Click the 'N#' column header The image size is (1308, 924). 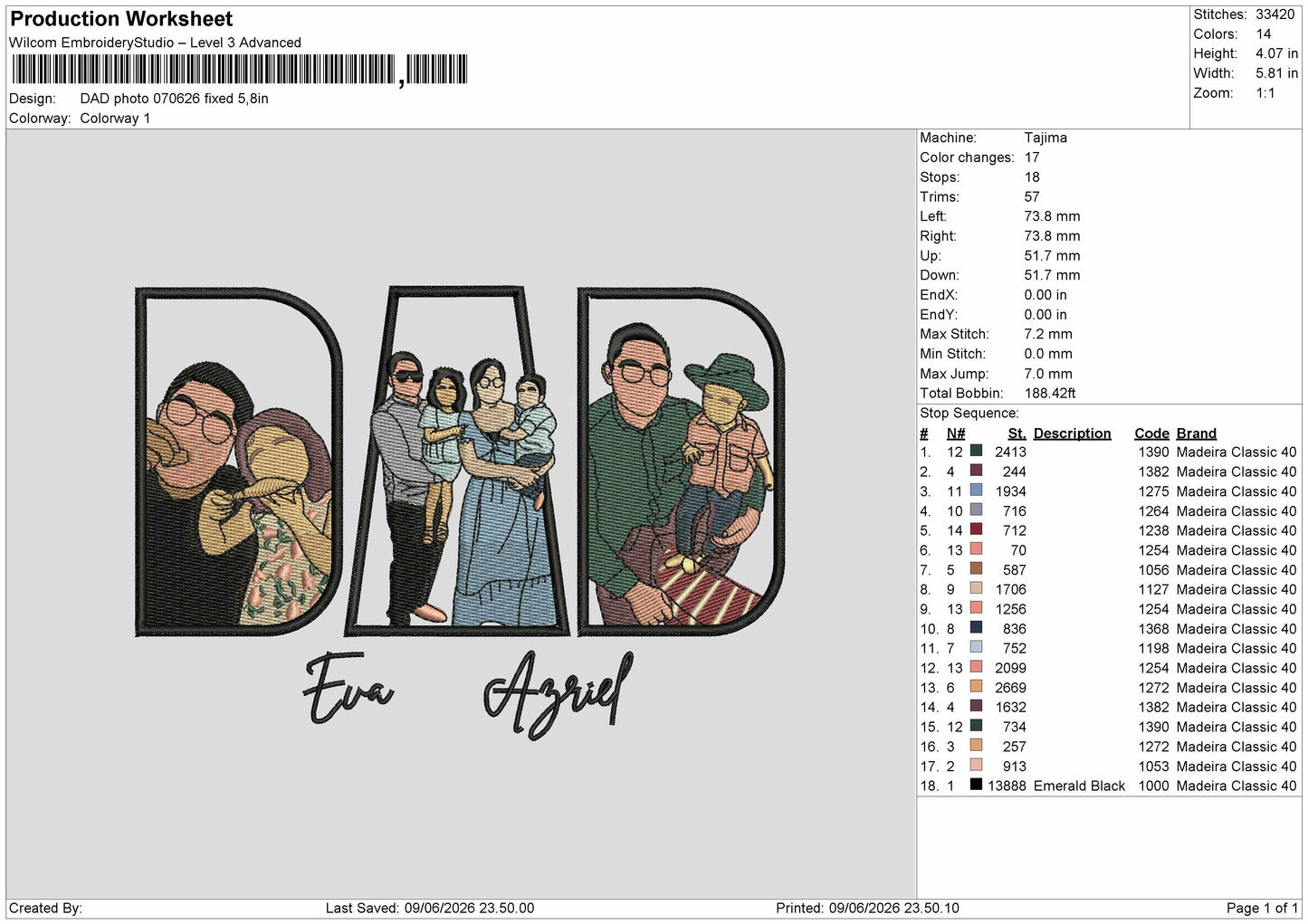coord(956,433)
